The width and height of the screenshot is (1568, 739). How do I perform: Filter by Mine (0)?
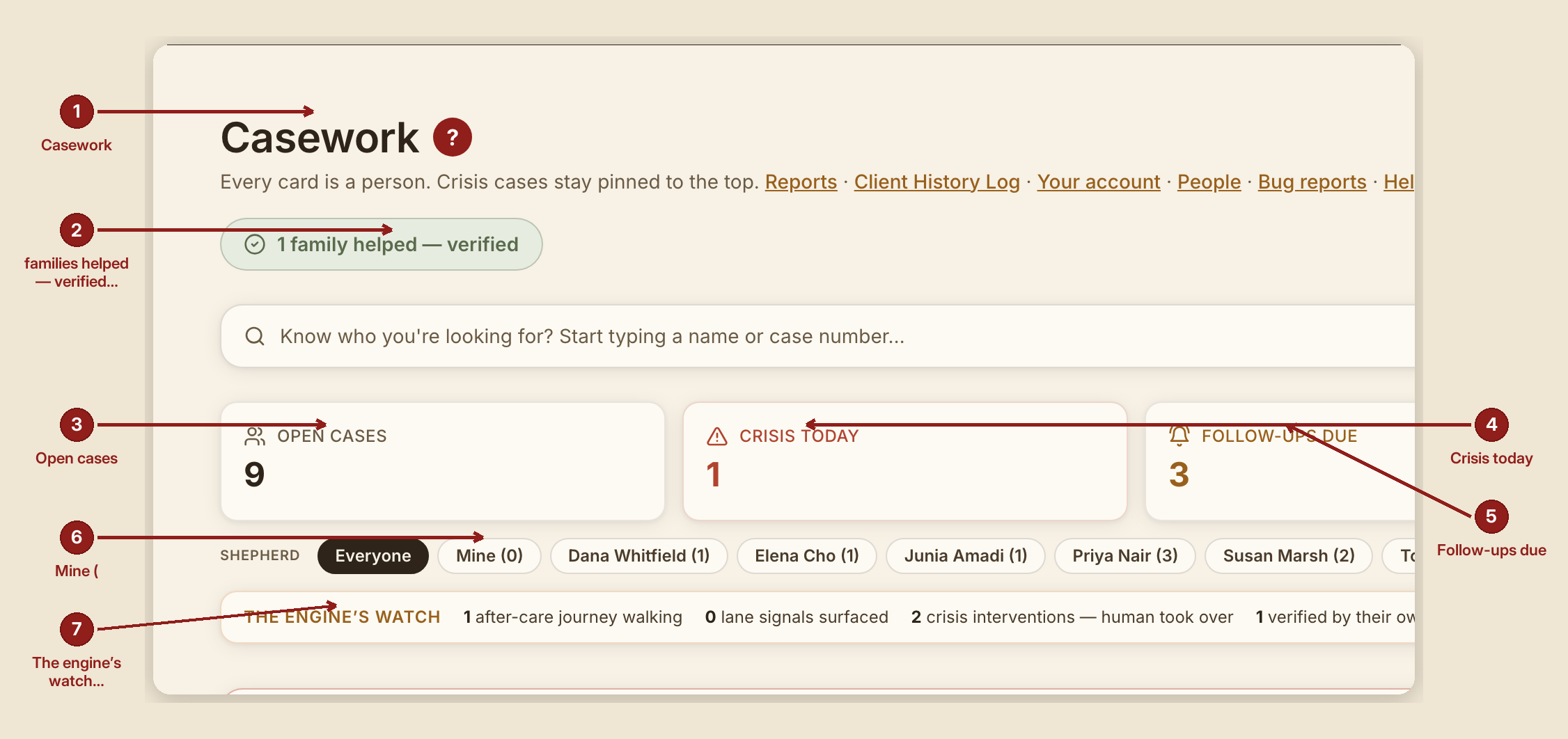pyautogui.click(x=489, y=556)
